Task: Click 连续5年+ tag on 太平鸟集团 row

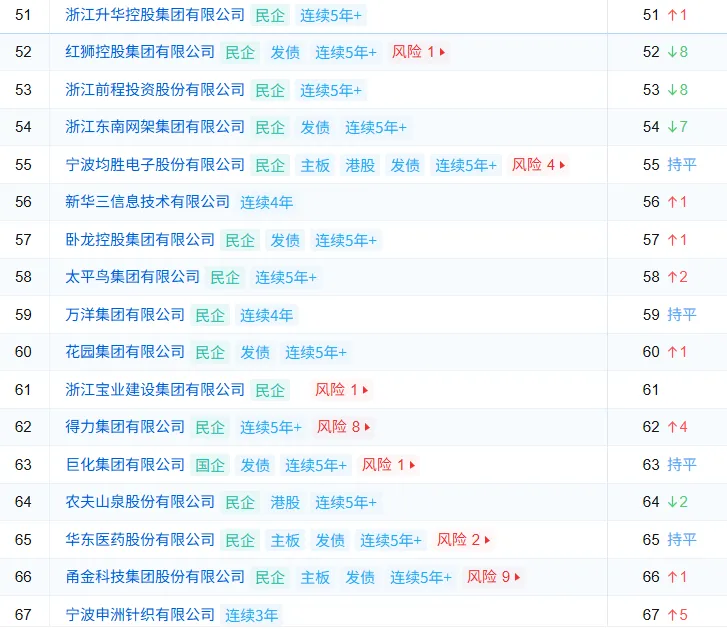Action: pos(286,277)
